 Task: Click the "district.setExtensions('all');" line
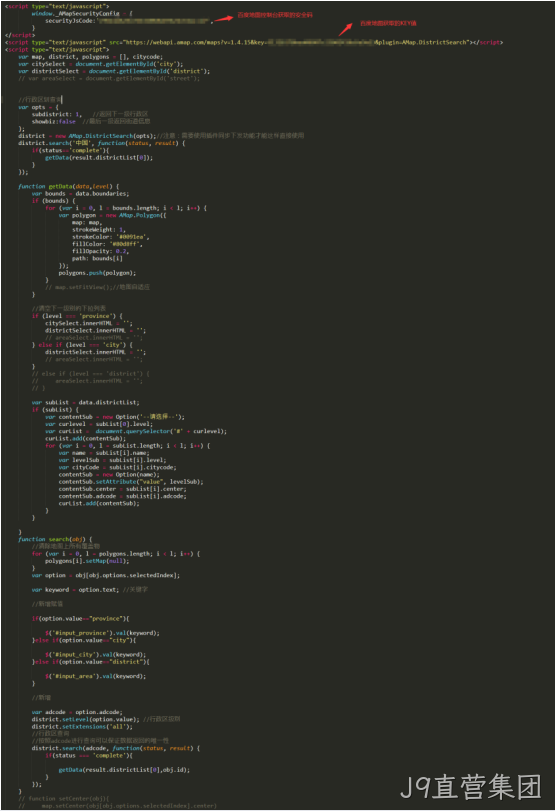tap(82, 727)
